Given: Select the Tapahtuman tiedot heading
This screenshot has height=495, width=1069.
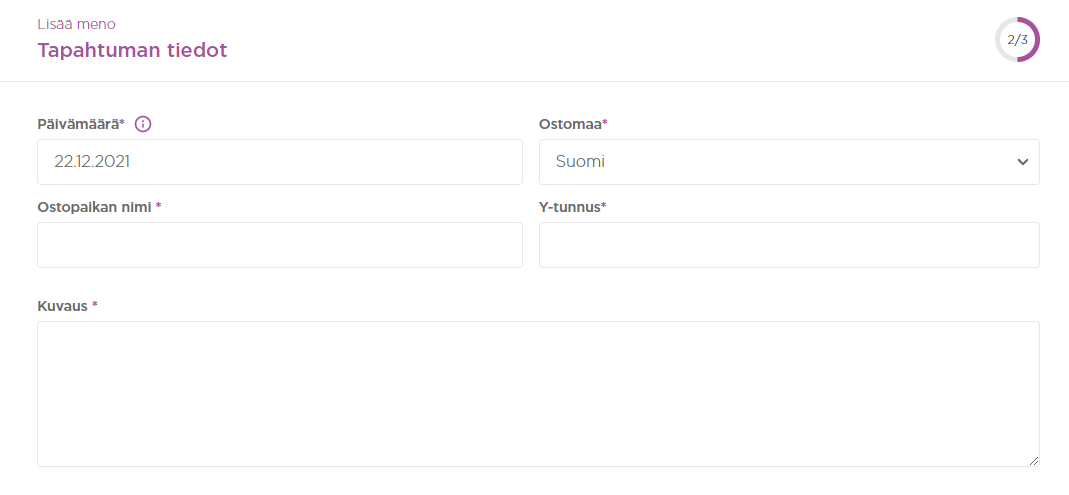Looking at the screenshot, I should tap(132, 50).
